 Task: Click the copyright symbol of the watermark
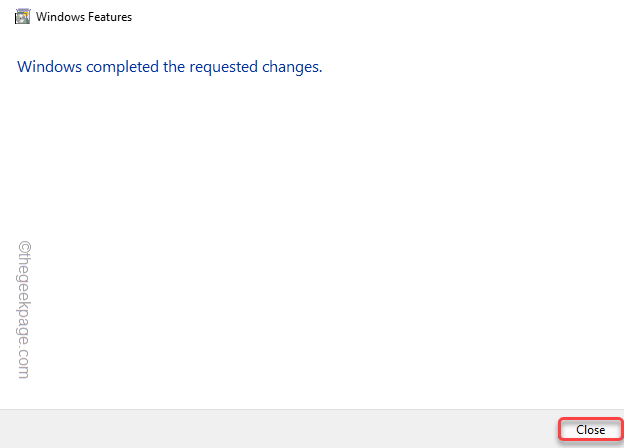click(x=24, y=247)
